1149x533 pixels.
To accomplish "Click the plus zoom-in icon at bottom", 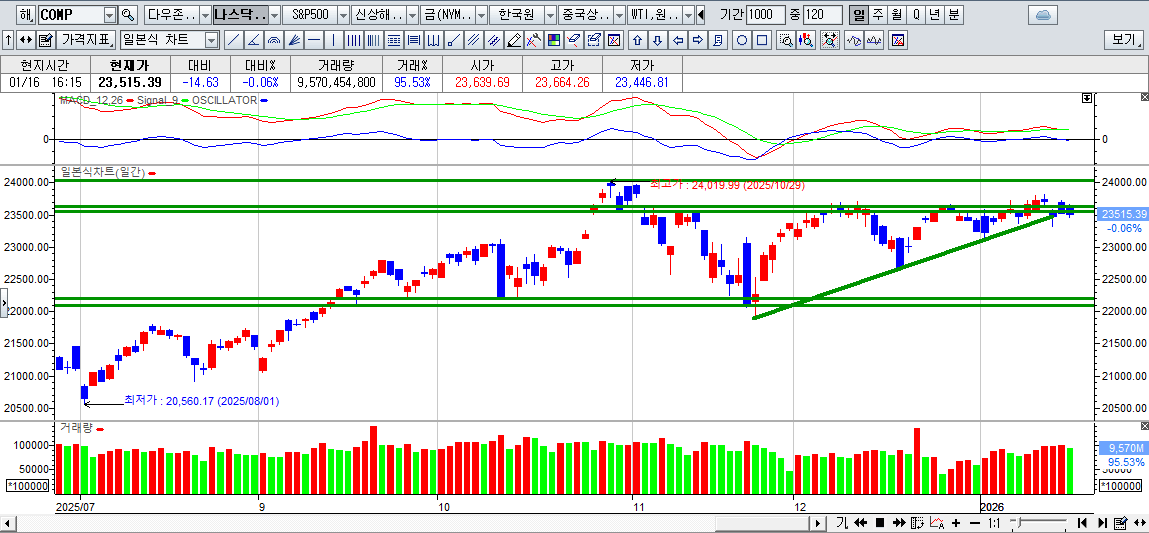I will pyautogui.click(x=956, y=523).
